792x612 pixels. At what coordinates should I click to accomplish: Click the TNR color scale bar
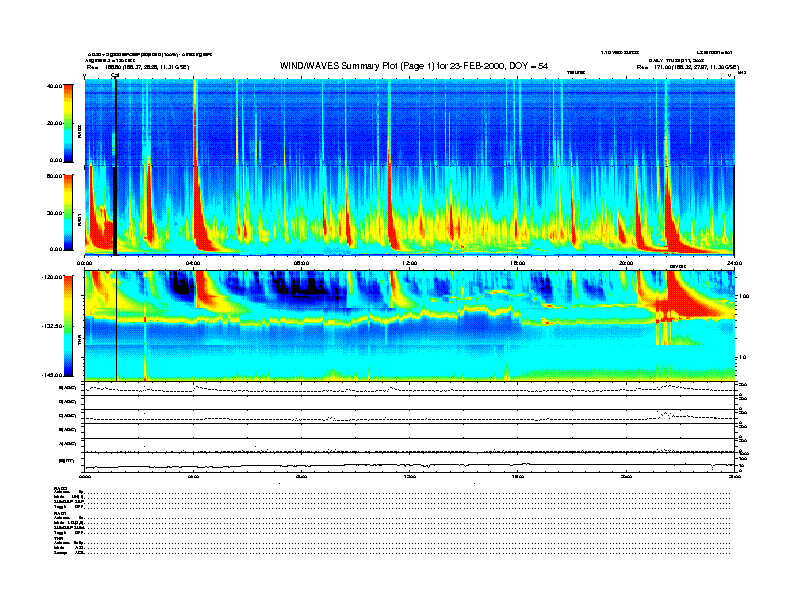coord(68,326)
